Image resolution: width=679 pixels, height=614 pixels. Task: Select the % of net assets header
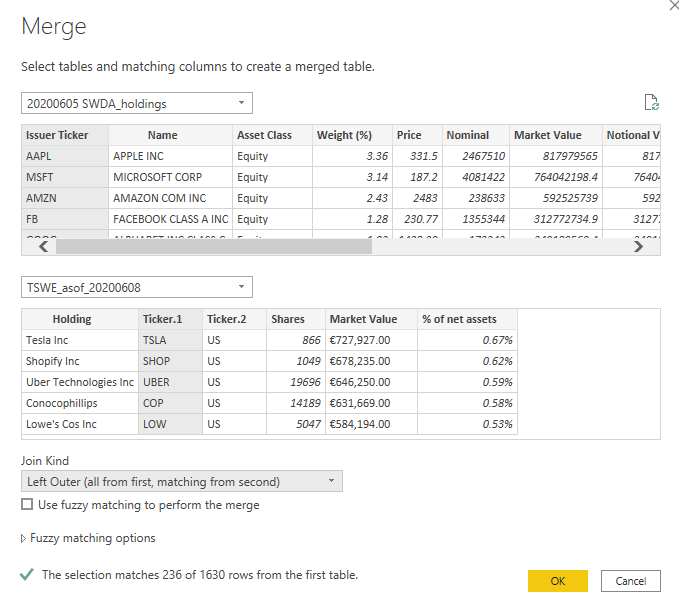(468, 319)
